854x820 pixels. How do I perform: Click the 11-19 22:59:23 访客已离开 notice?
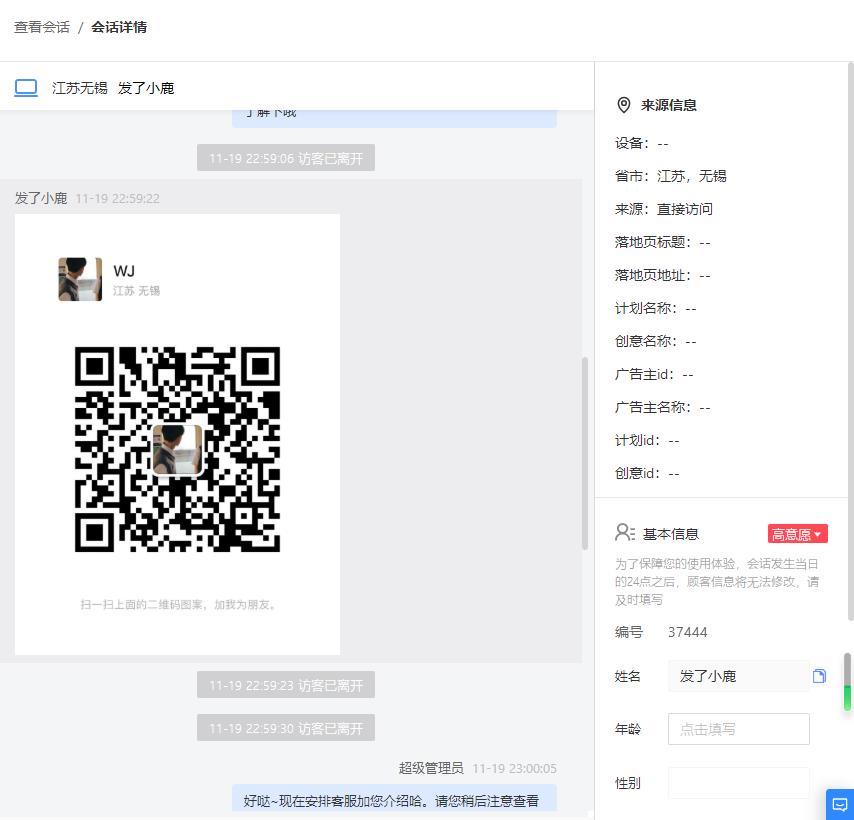coord(286,685)
